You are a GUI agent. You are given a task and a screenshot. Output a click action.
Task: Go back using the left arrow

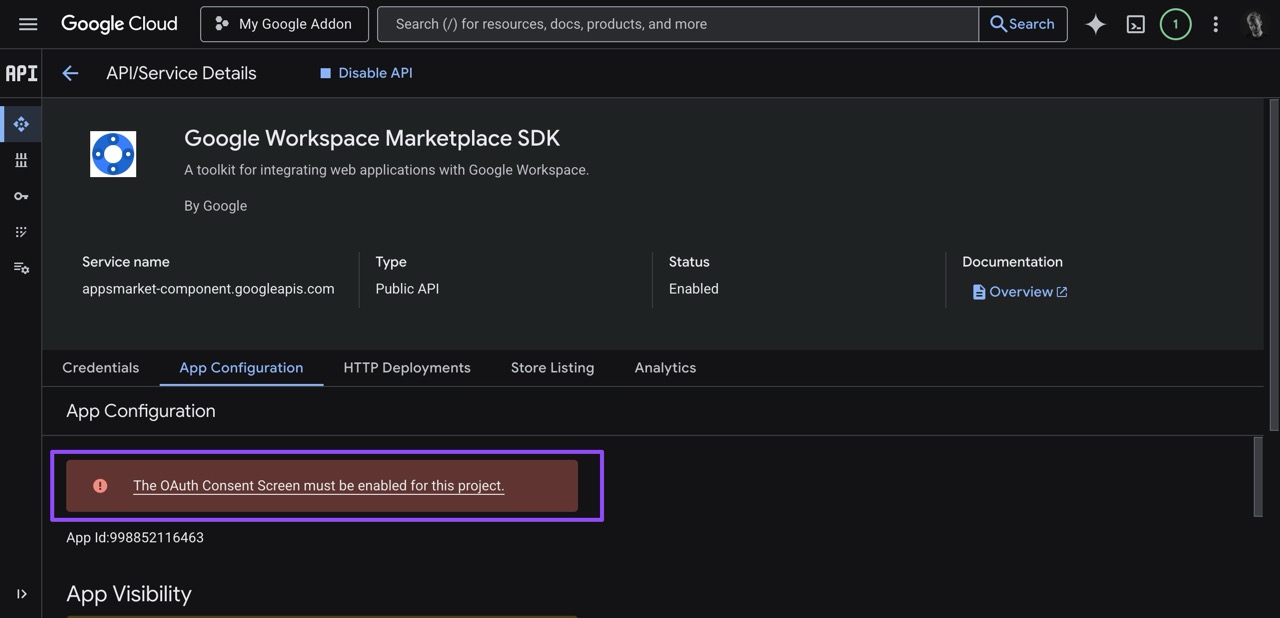point(70,73)
